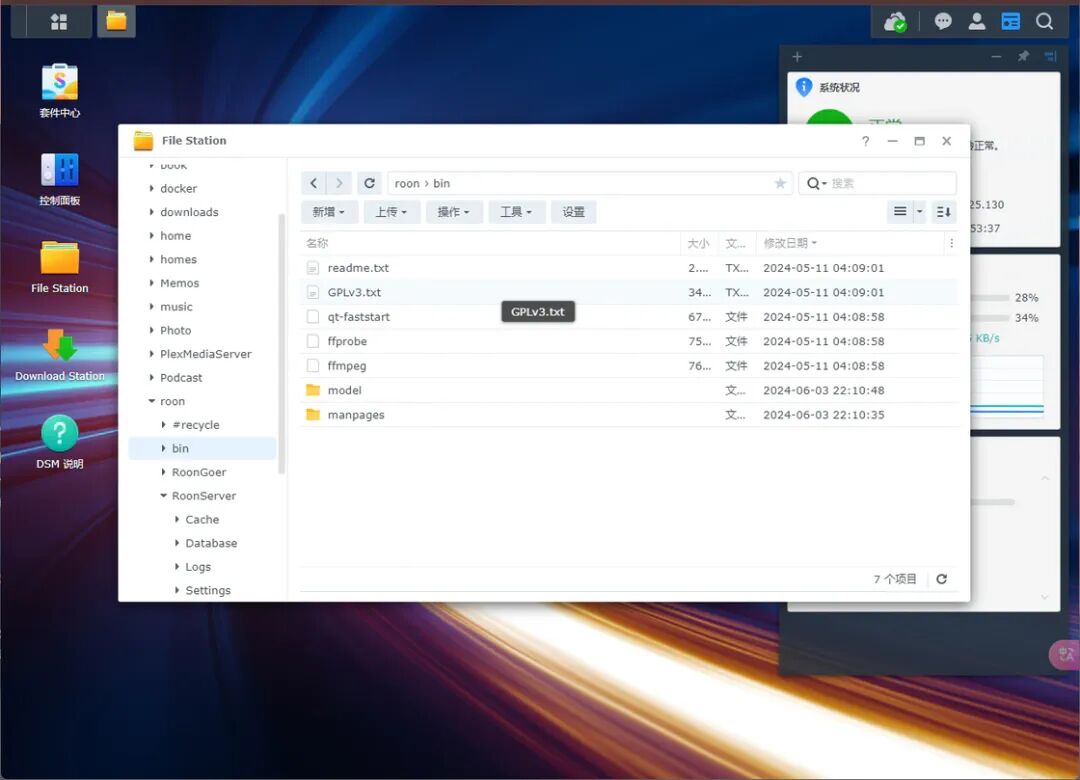Screen dimensions: 1080x780
Task: Collapse the RoonServer tree node
Action: point(163,495)
